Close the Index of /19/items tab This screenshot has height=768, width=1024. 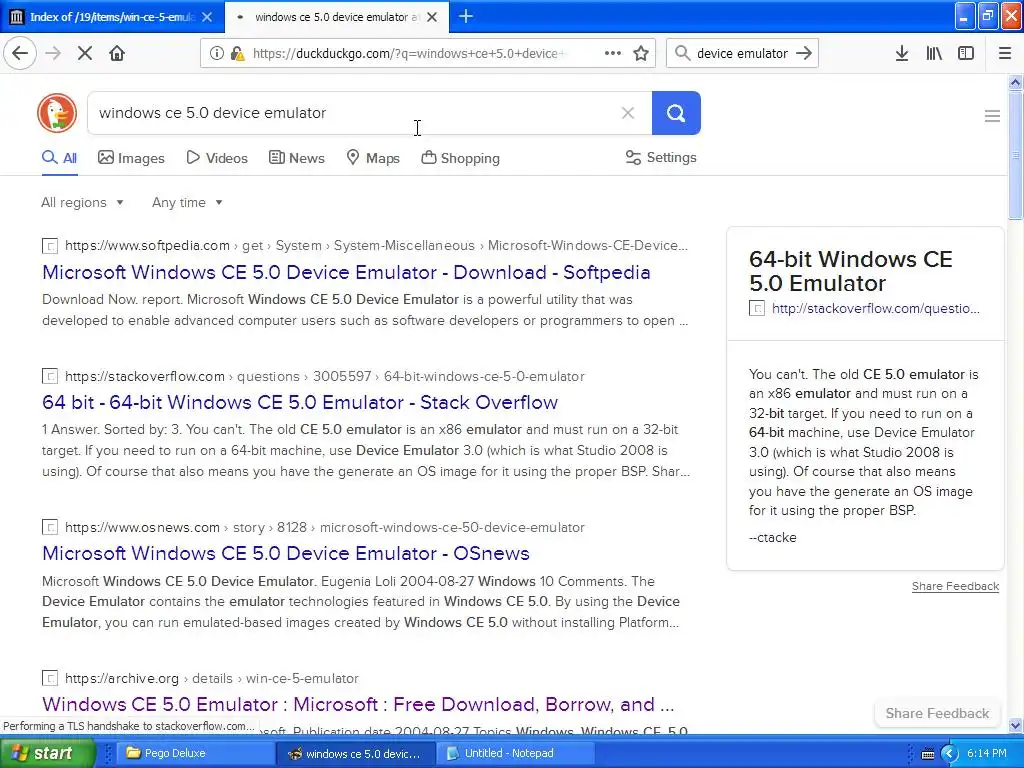(207, 17)
